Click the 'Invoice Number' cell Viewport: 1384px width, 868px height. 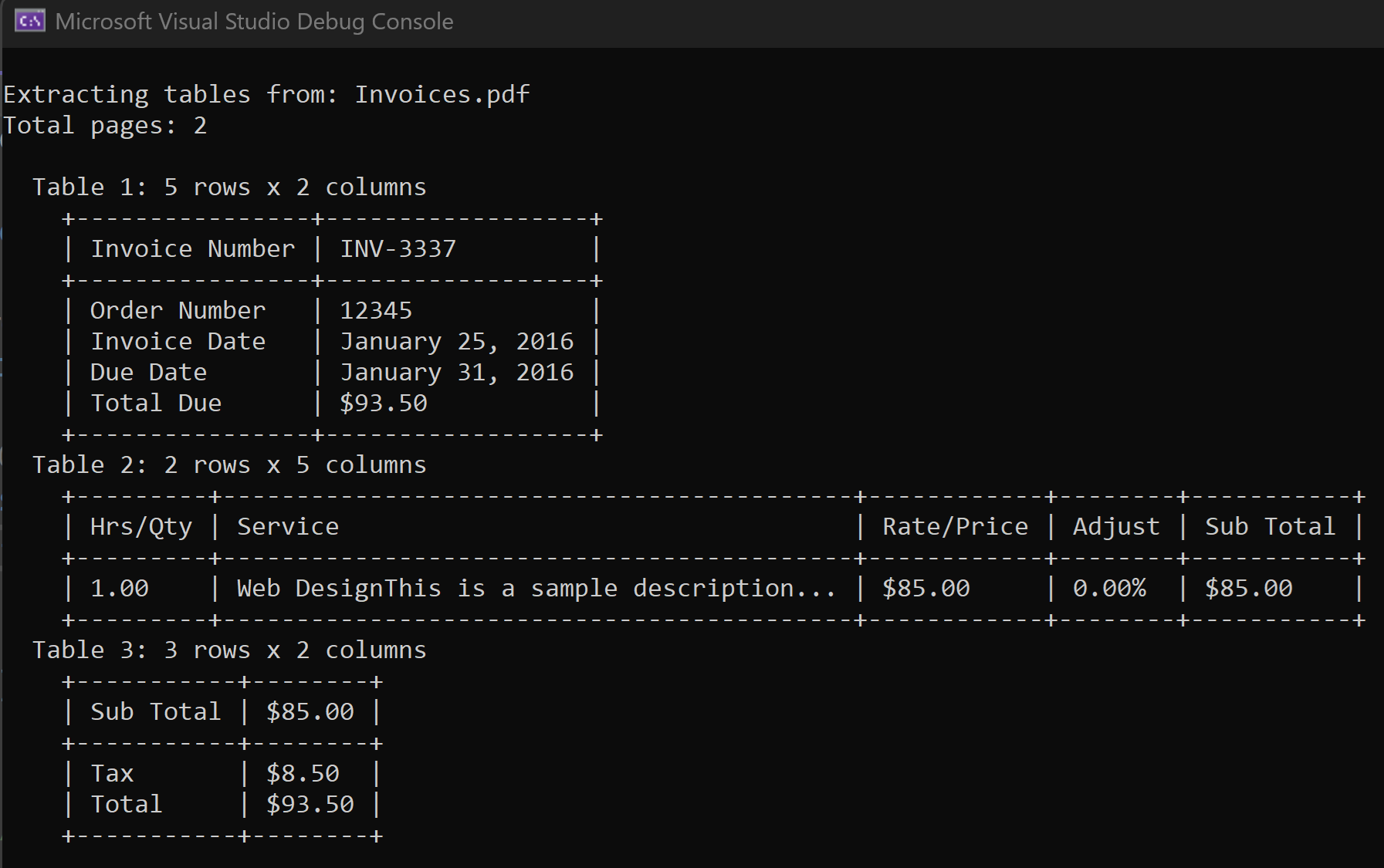tap(193, 248)
